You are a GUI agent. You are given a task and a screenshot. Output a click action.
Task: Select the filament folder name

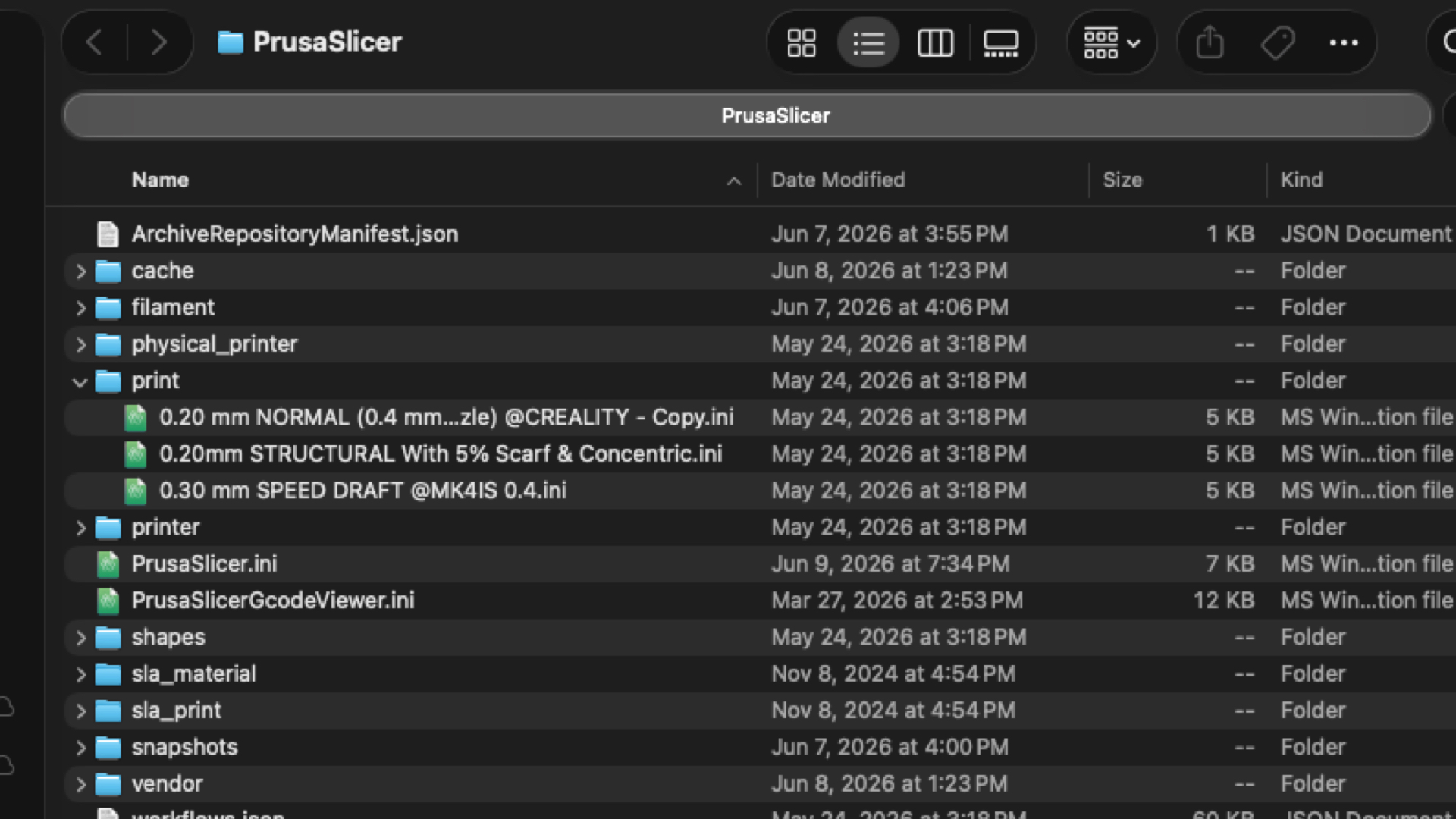[x=173, y=307]
